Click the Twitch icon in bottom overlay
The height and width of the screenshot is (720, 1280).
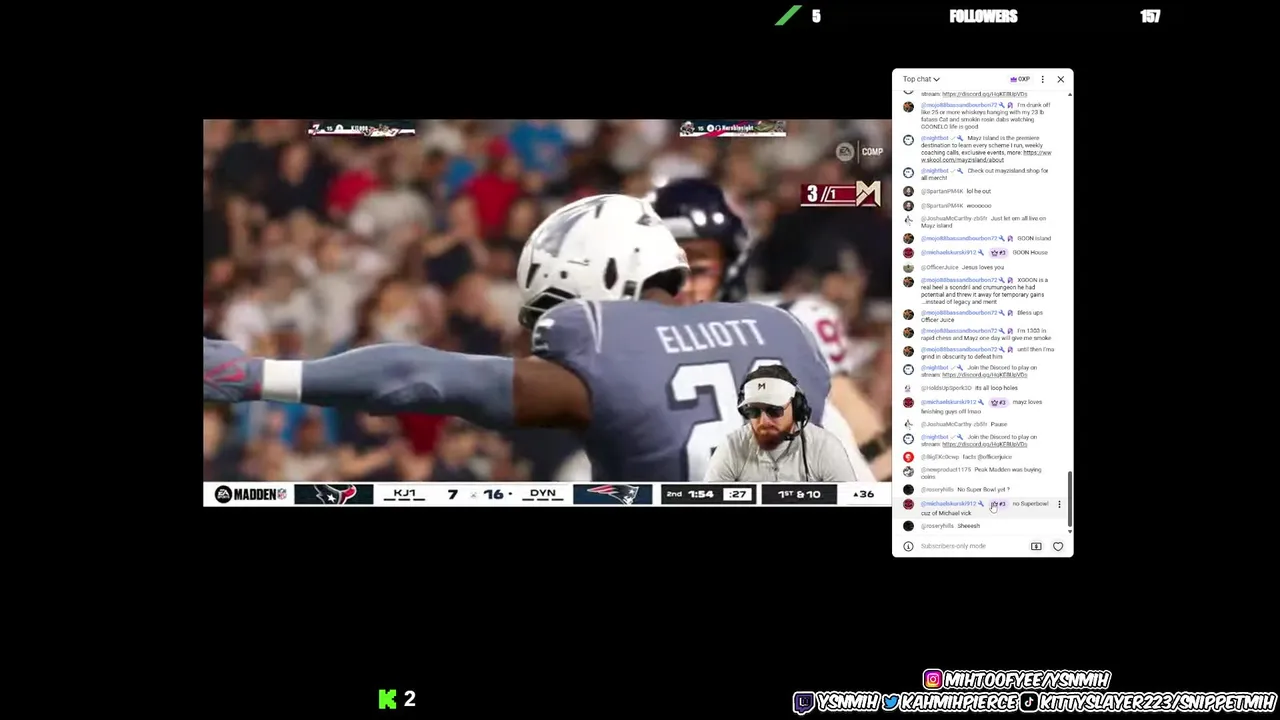(x=804, y=703)
